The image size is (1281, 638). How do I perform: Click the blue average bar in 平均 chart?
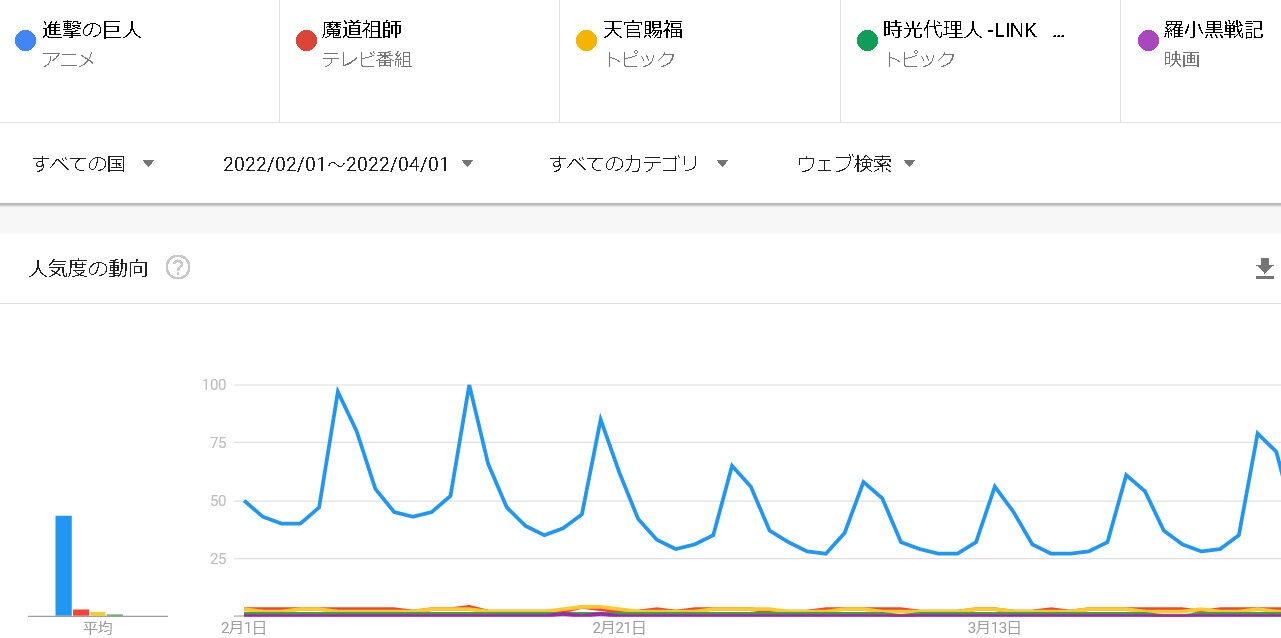(x=63, y=565)
